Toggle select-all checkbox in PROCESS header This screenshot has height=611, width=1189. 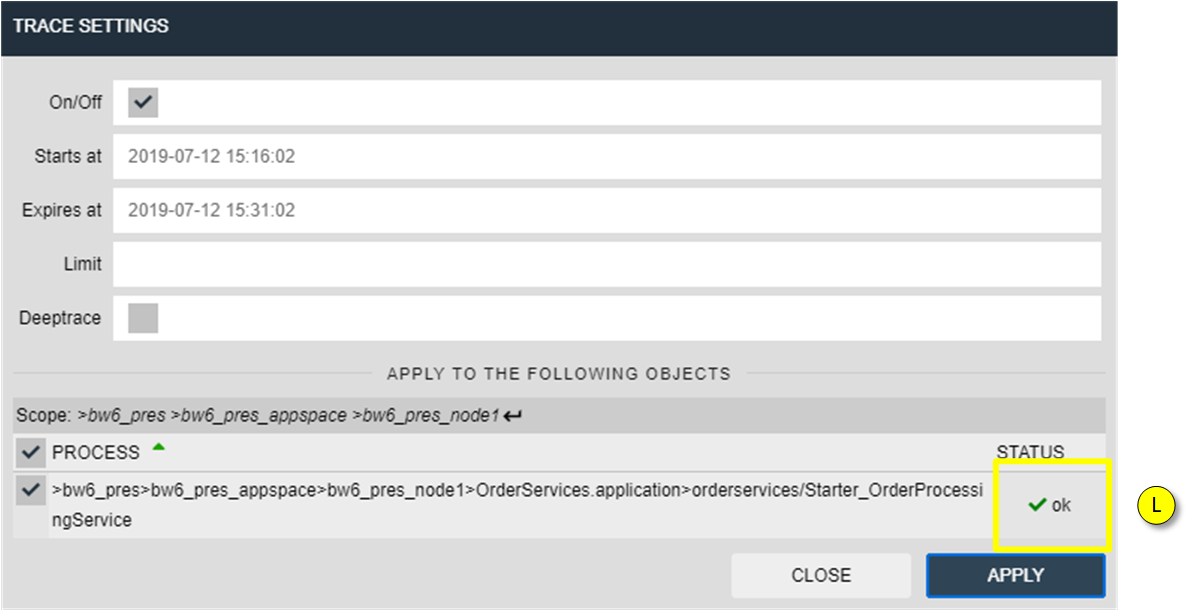click(x=30, y=453)
